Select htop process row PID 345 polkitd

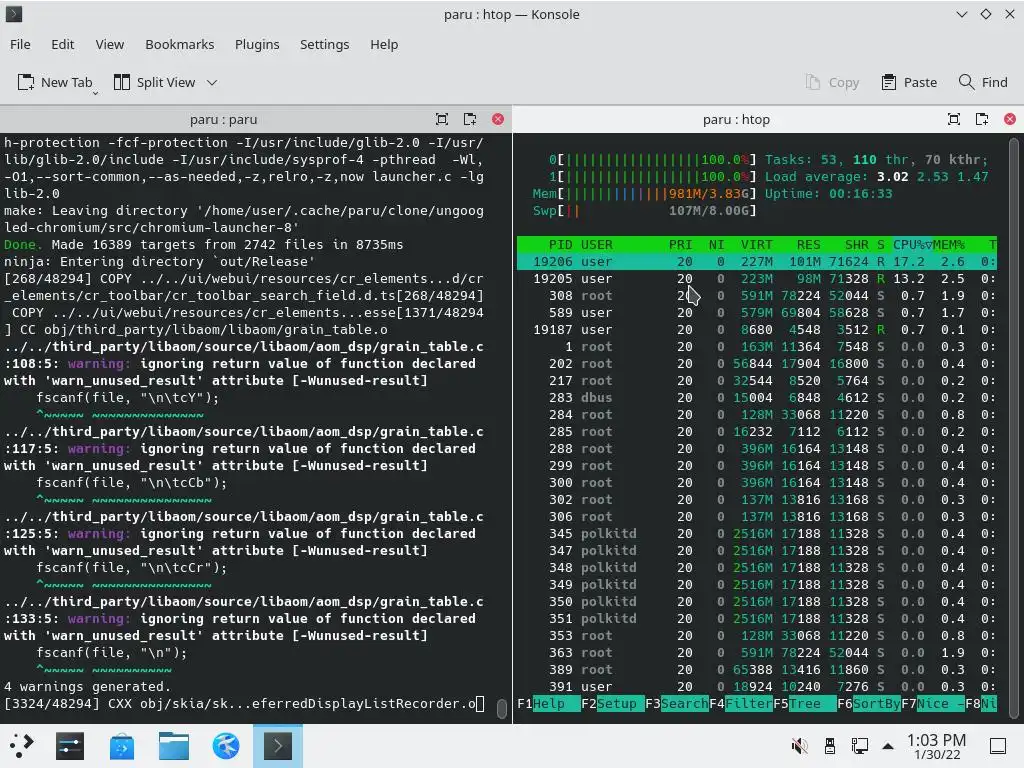coord(757,533)
